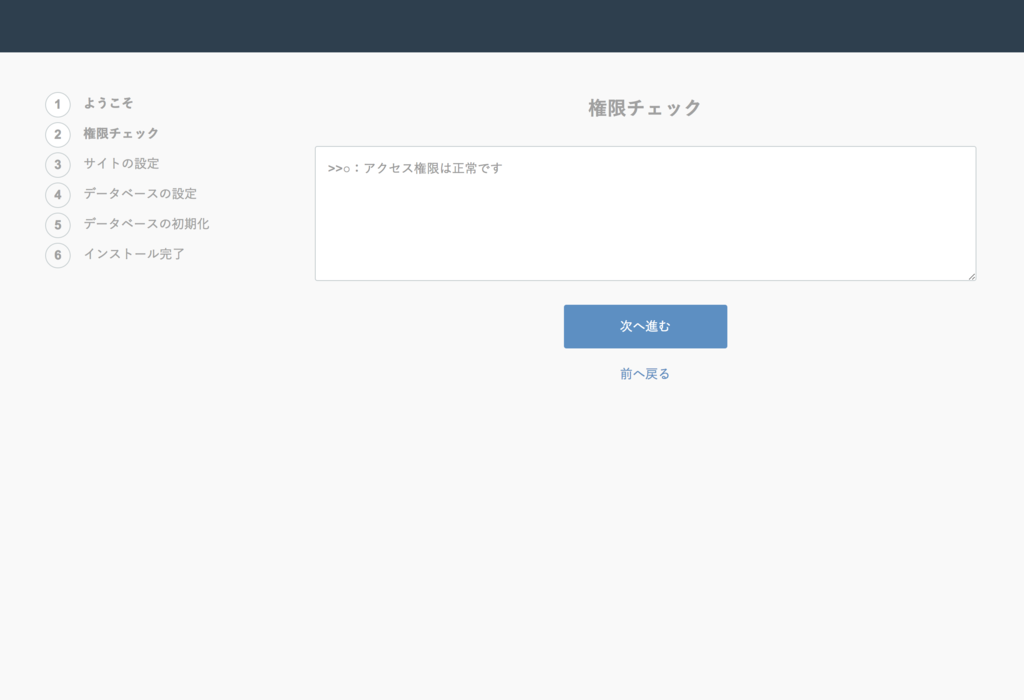The height and width of the screenshot is (700, 1024).
Task: Click the 次へ進む button
Action: (x=645, y=326)
